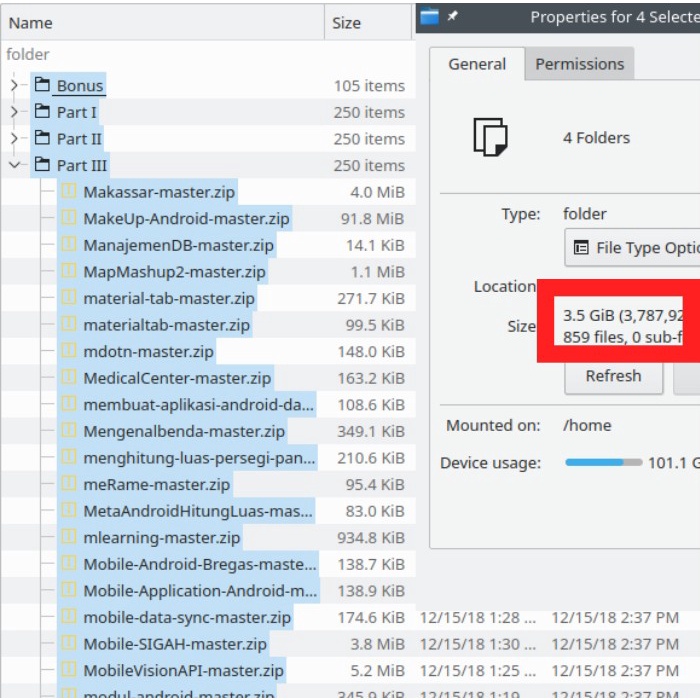Select MakeUp-Android-master.zip file name
The width and height of the screenshot is (700, 700).
[186, 219]
